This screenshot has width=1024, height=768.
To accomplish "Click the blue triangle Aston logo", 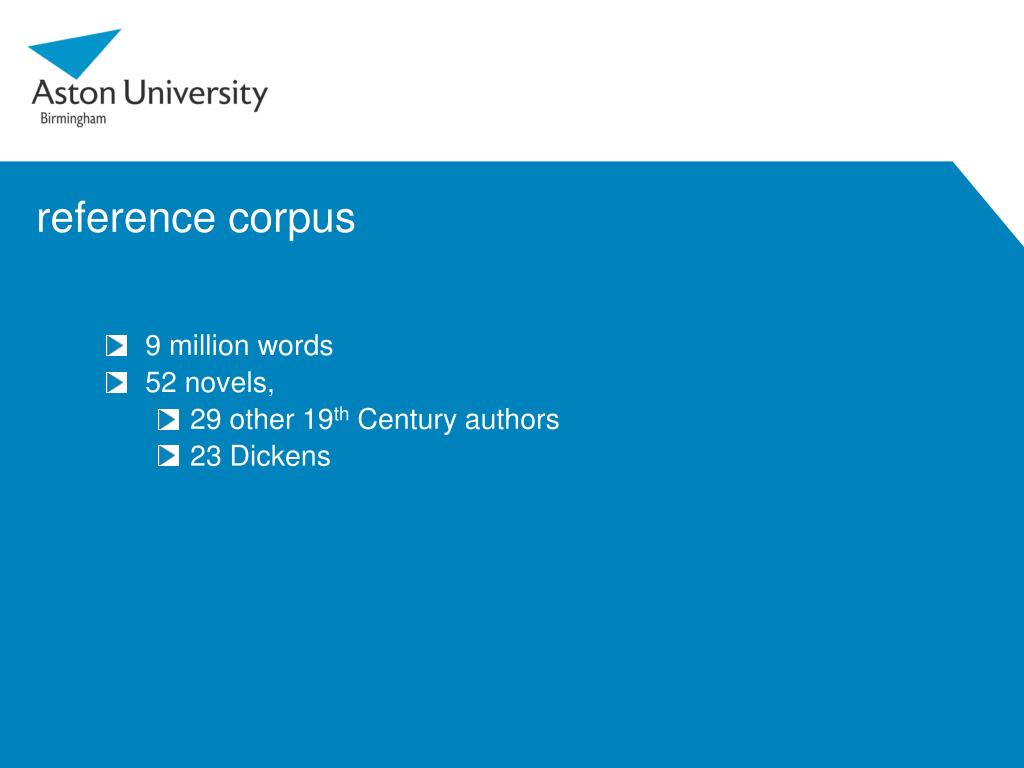I will [72, 50].
